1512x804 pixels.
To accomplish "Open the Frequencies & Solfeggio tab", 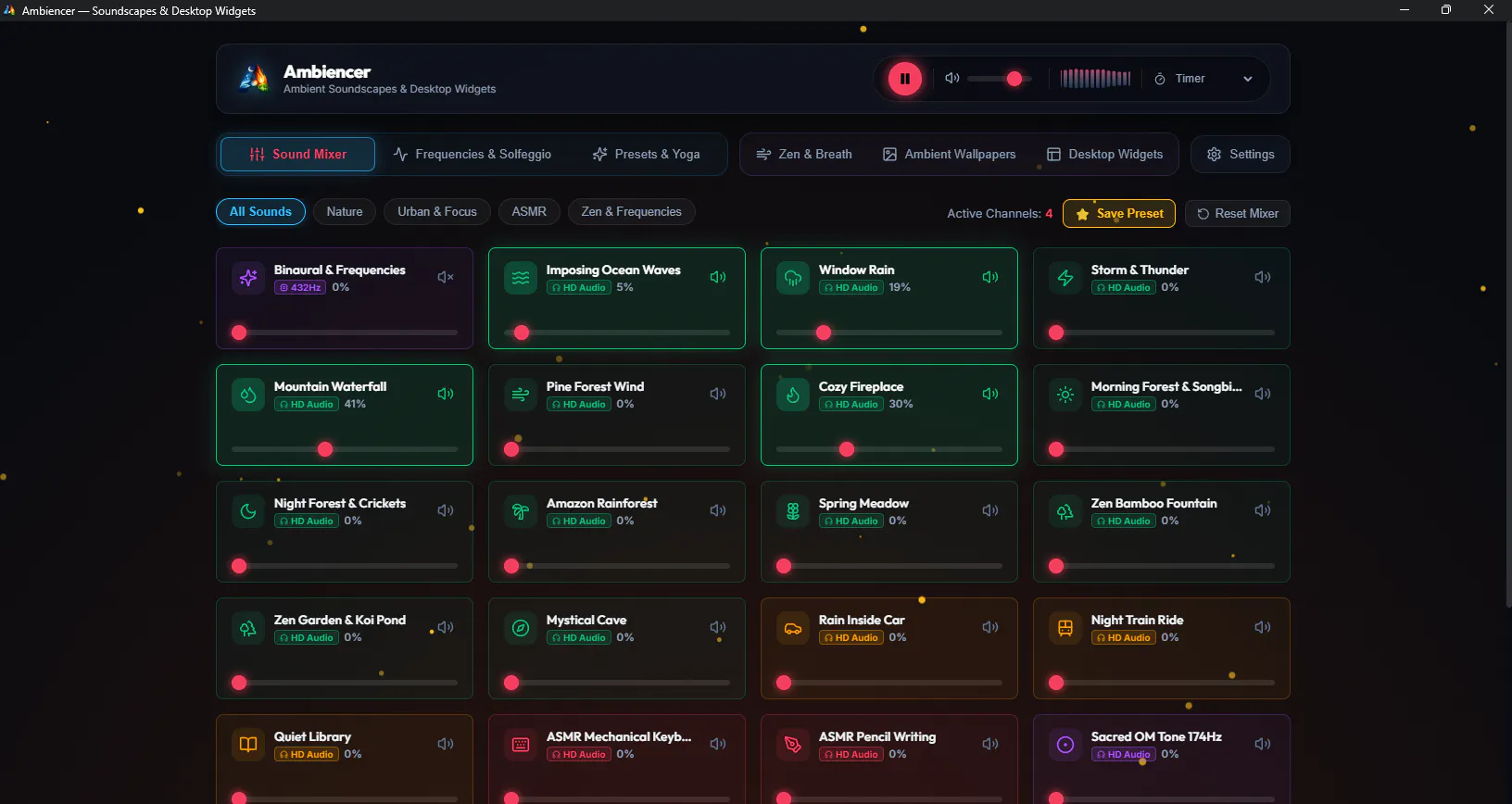I will coord(472,155).
